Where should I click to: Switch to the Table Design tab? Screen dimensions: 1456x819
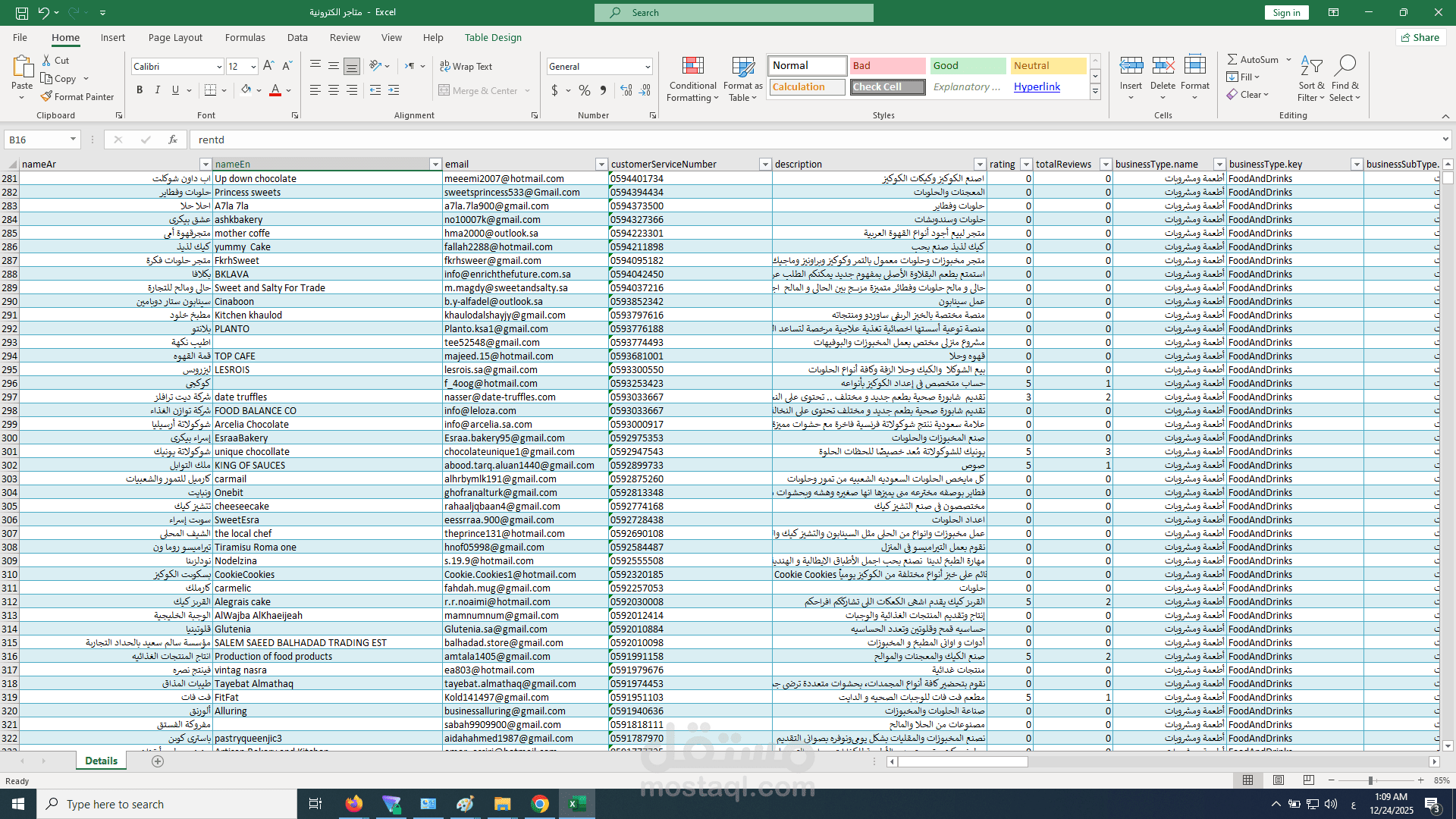[493, 37]
